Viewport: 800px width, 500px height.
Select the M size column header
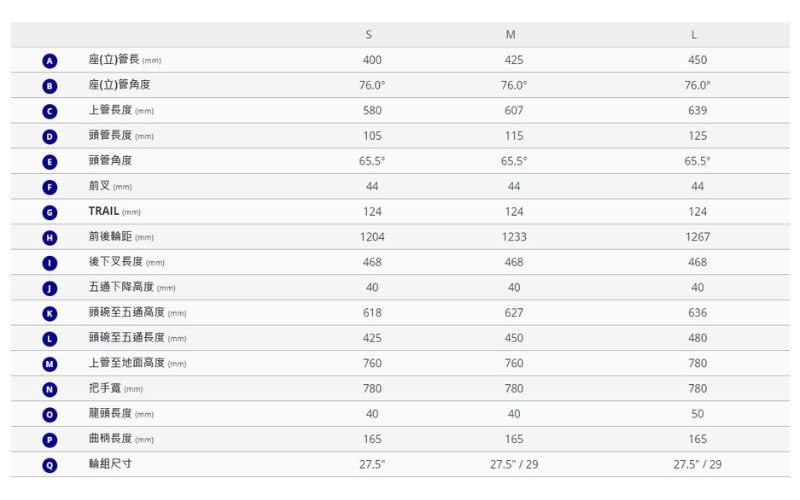[x=511, y=35]
